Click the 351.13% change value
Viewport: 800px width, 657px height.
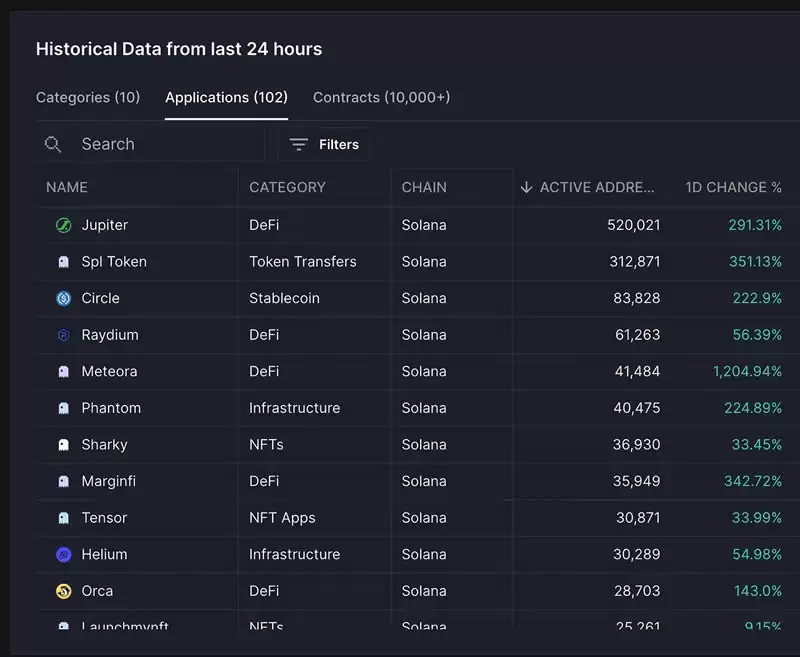pos(755,262)
